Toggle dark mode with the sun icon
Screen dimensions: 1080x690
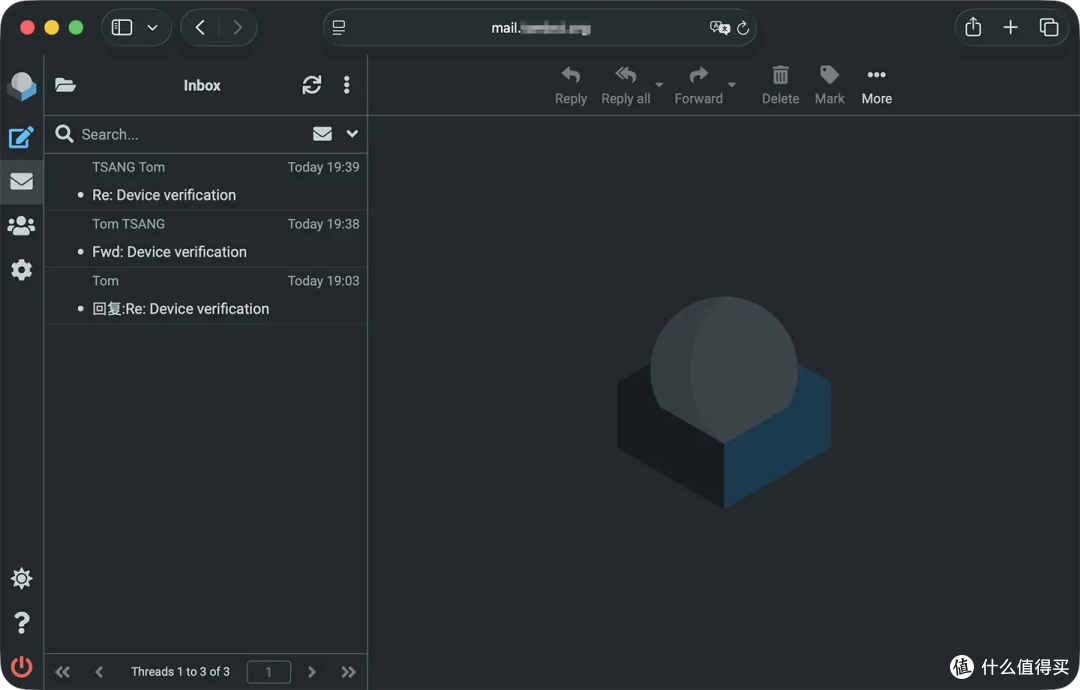pyautogui.click(x=21, y=578)
